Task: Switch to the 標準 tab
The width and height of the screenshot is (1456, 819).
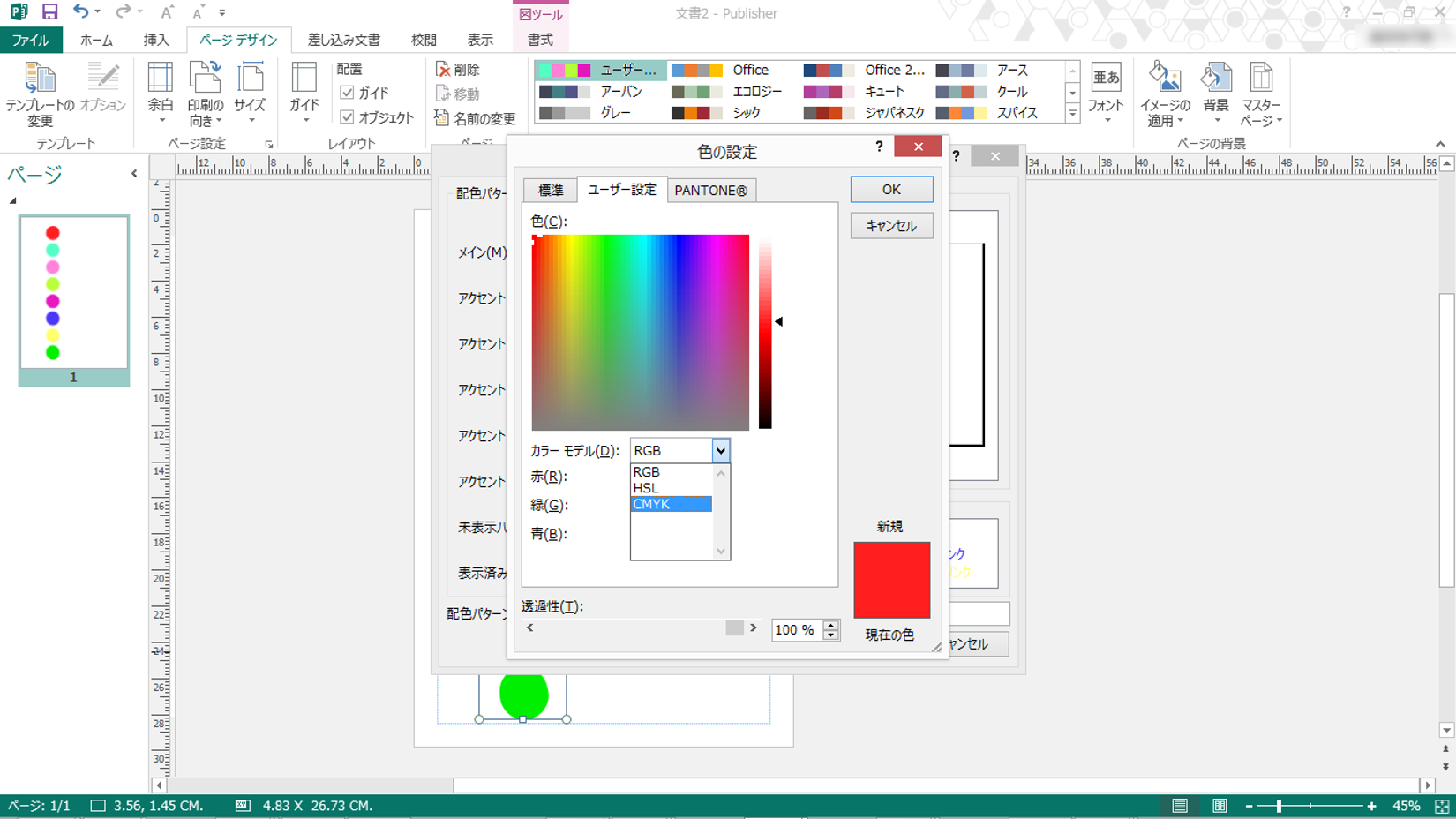Action: coord(550,191)
